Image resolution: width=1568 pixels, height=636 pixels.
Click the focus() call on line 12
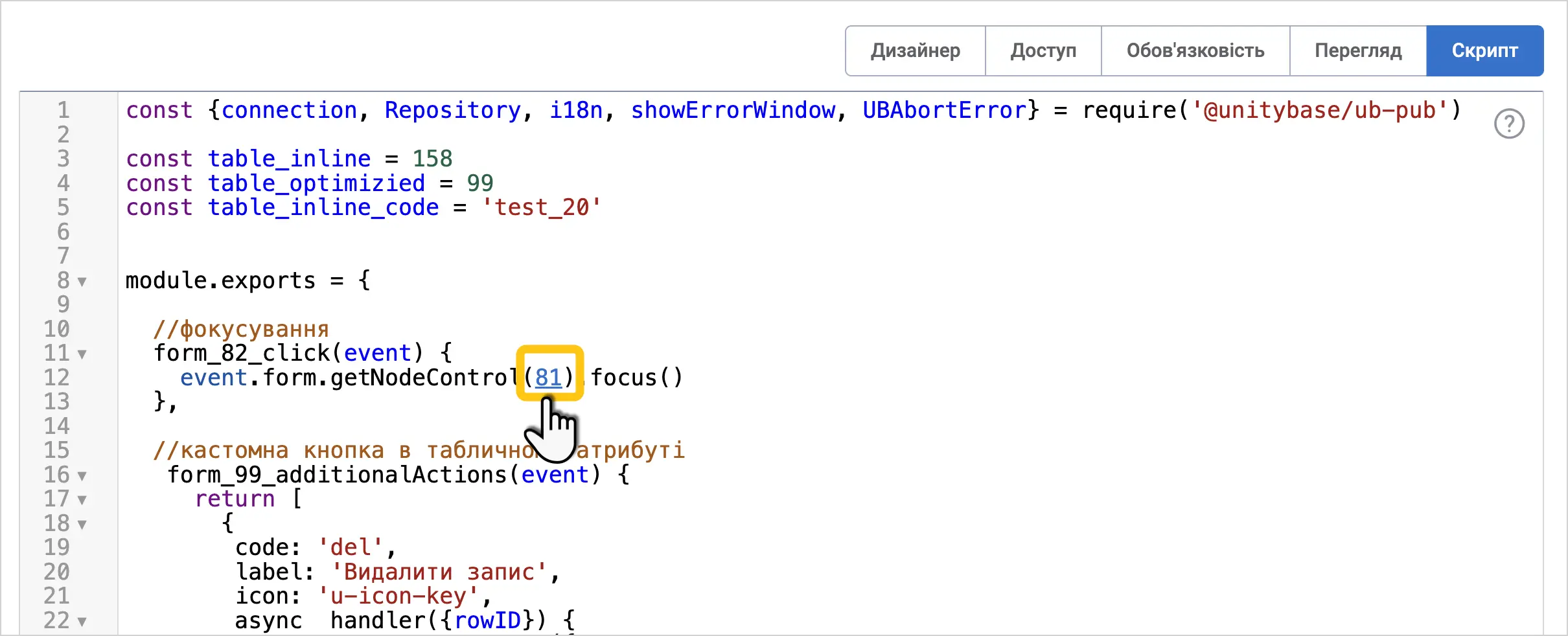coord(636,377)
